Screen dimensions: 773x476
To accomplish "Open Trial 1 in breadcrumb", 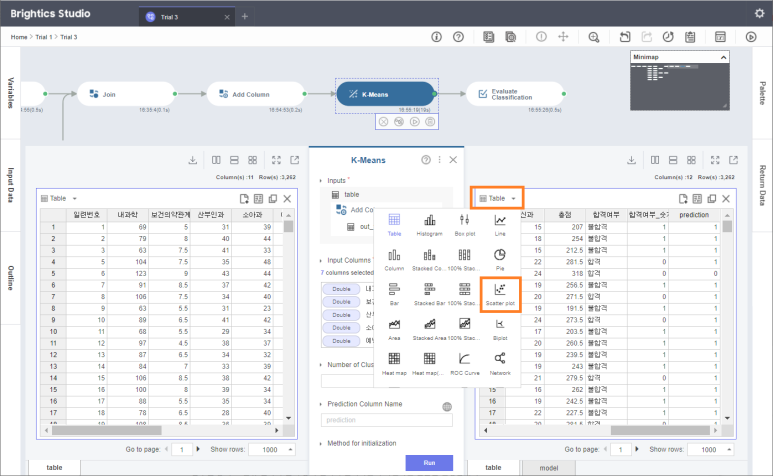I will coord(43,37).
